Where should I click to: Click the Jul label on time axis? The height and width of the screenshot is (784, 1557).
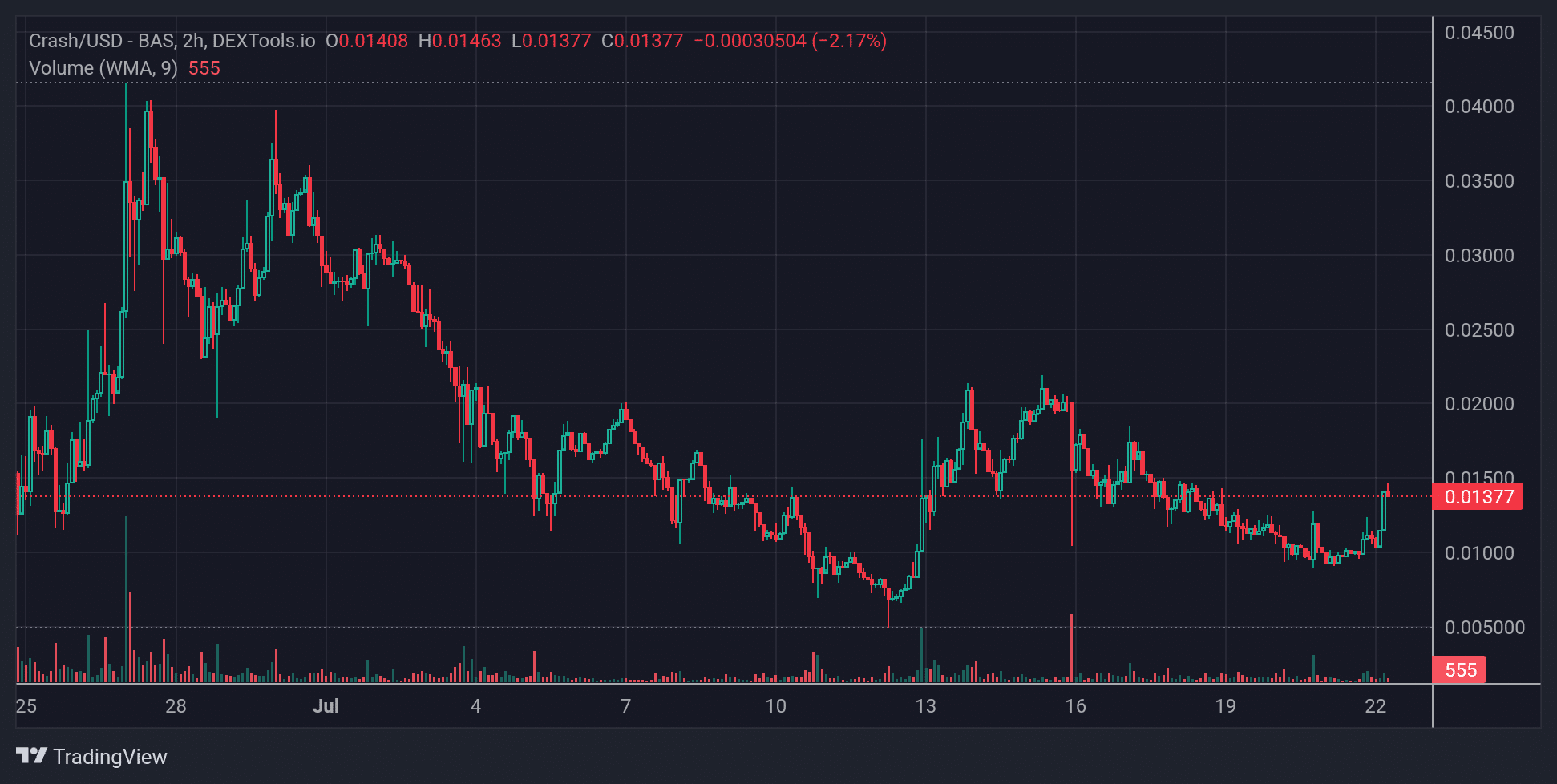[x=326, y=706]
